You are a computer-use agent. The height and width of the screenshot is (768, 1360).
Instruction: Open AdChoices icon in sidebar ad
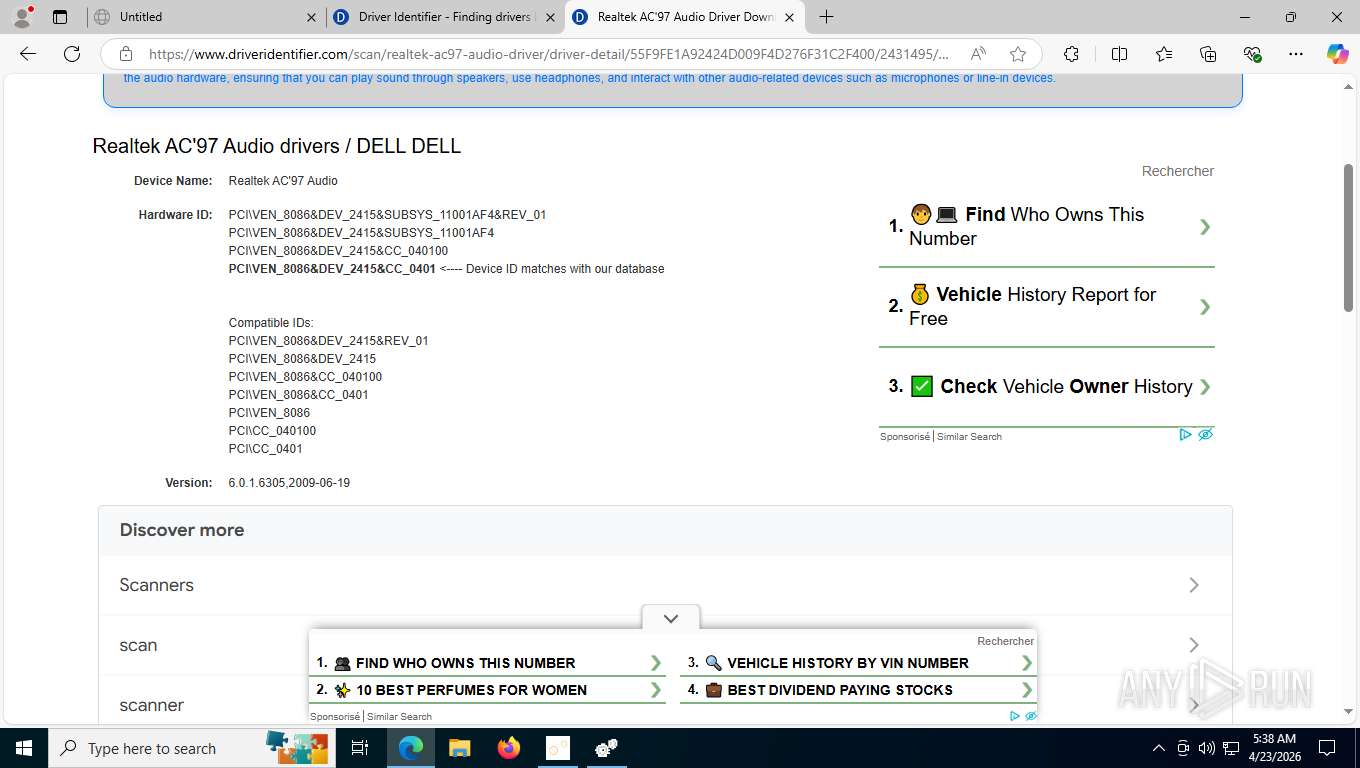[x=1185, y=435]
